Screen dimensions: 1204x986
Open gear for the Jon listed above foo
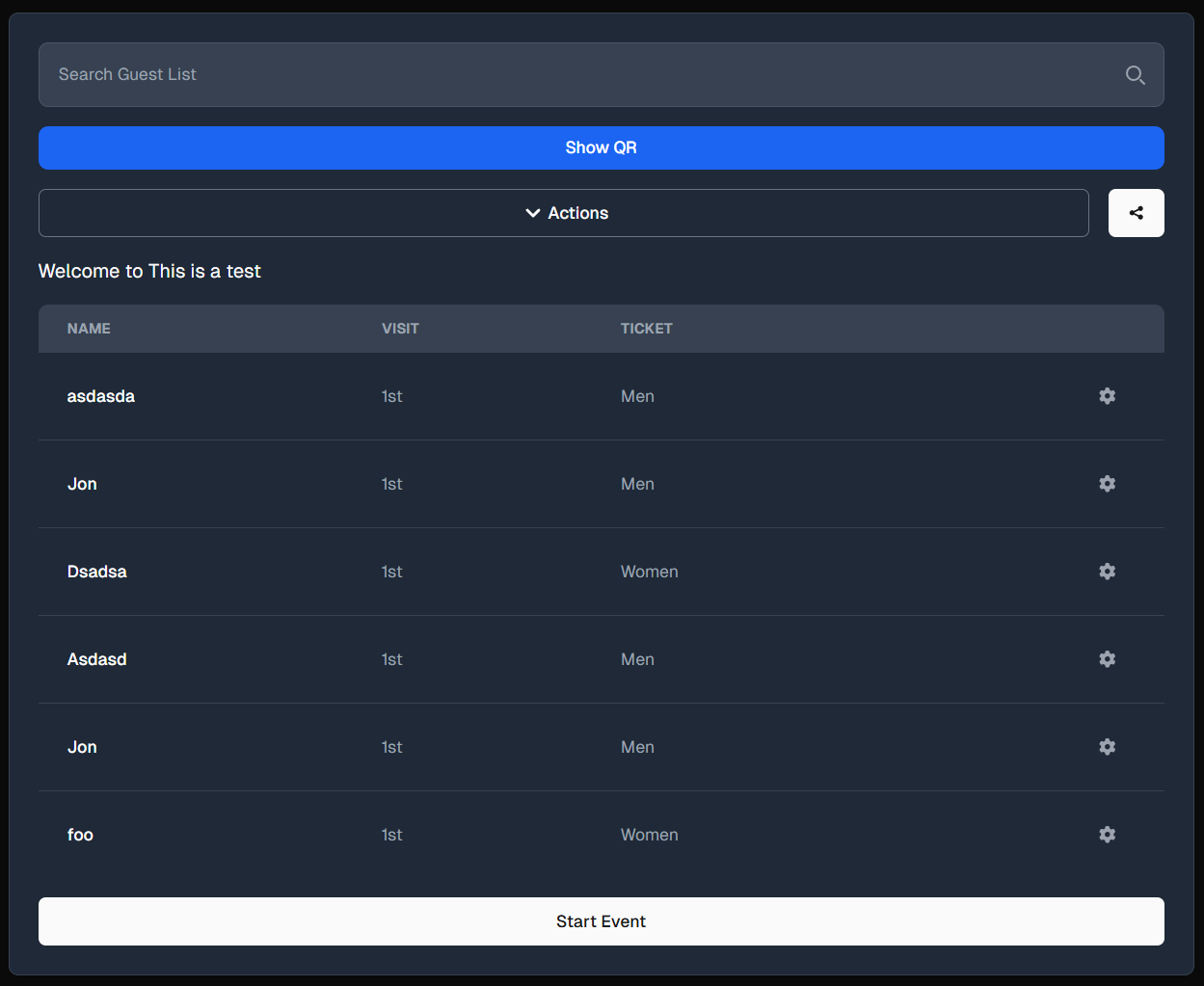(1108, 747)
